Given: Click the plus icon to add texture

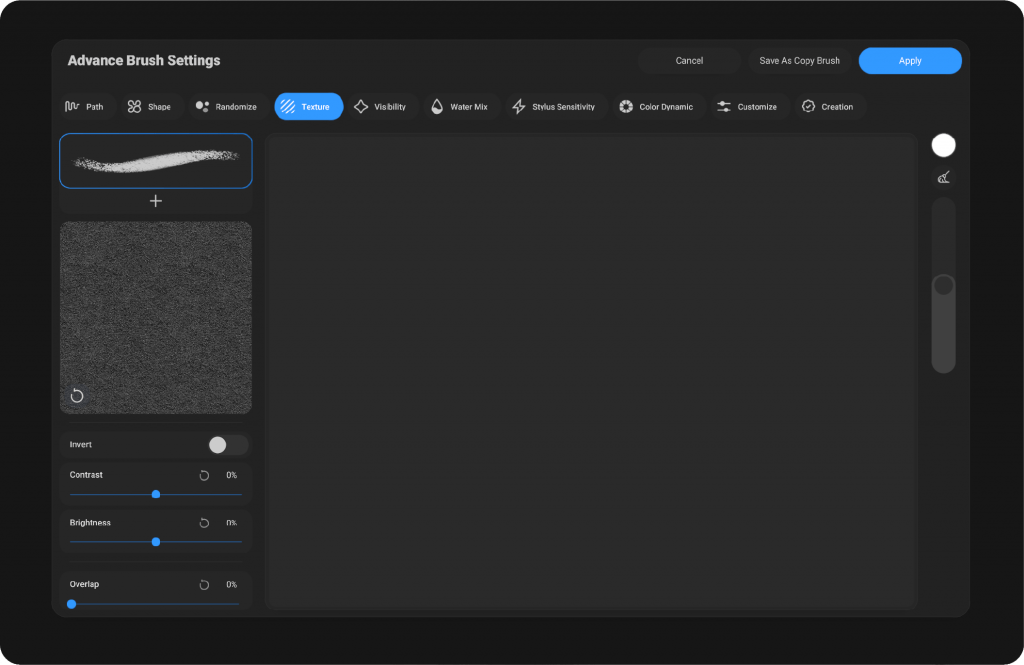Looking at the screenshot, I should point(156,201).
